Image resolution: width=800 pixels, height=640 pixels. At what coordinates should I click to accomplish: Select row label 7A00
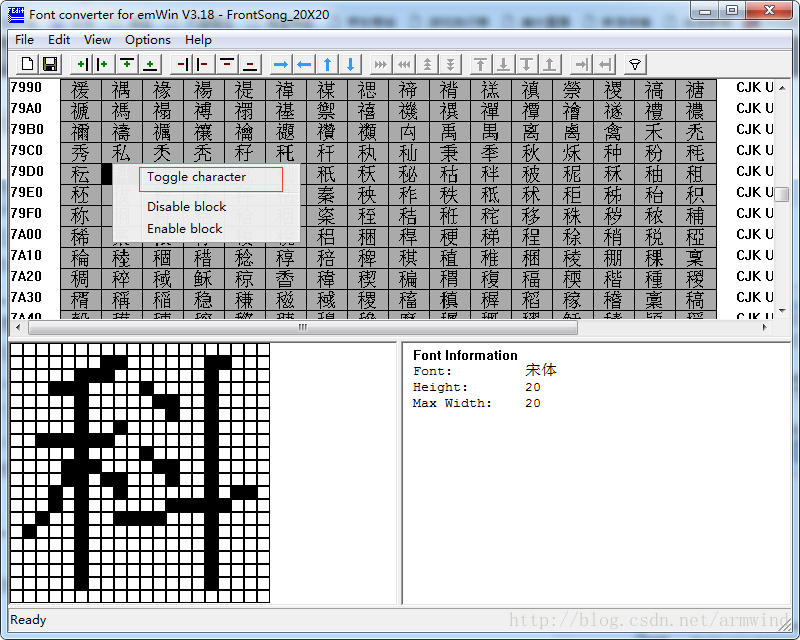[x=26, y=234]
